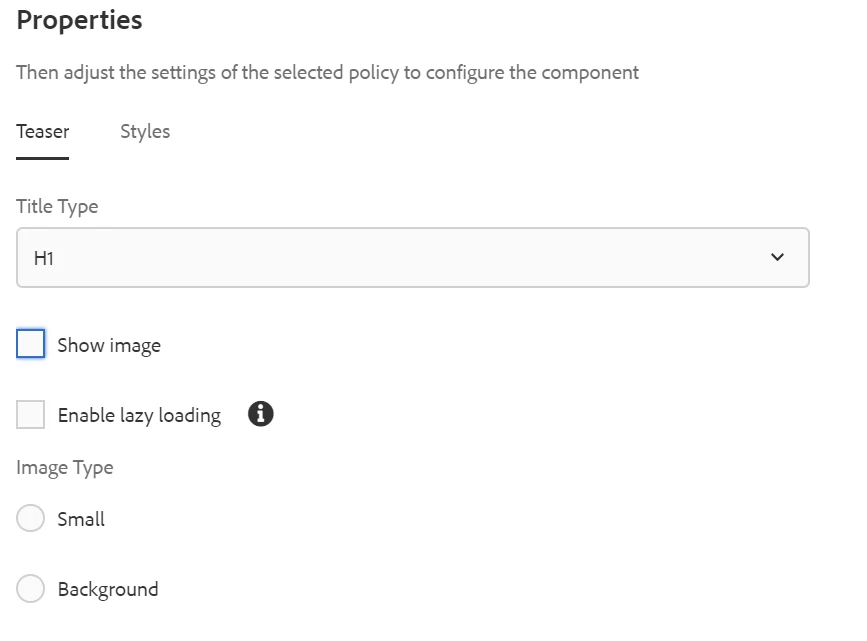Tick the Show image checkbox
867x641 pixels.
coord(31,345)
